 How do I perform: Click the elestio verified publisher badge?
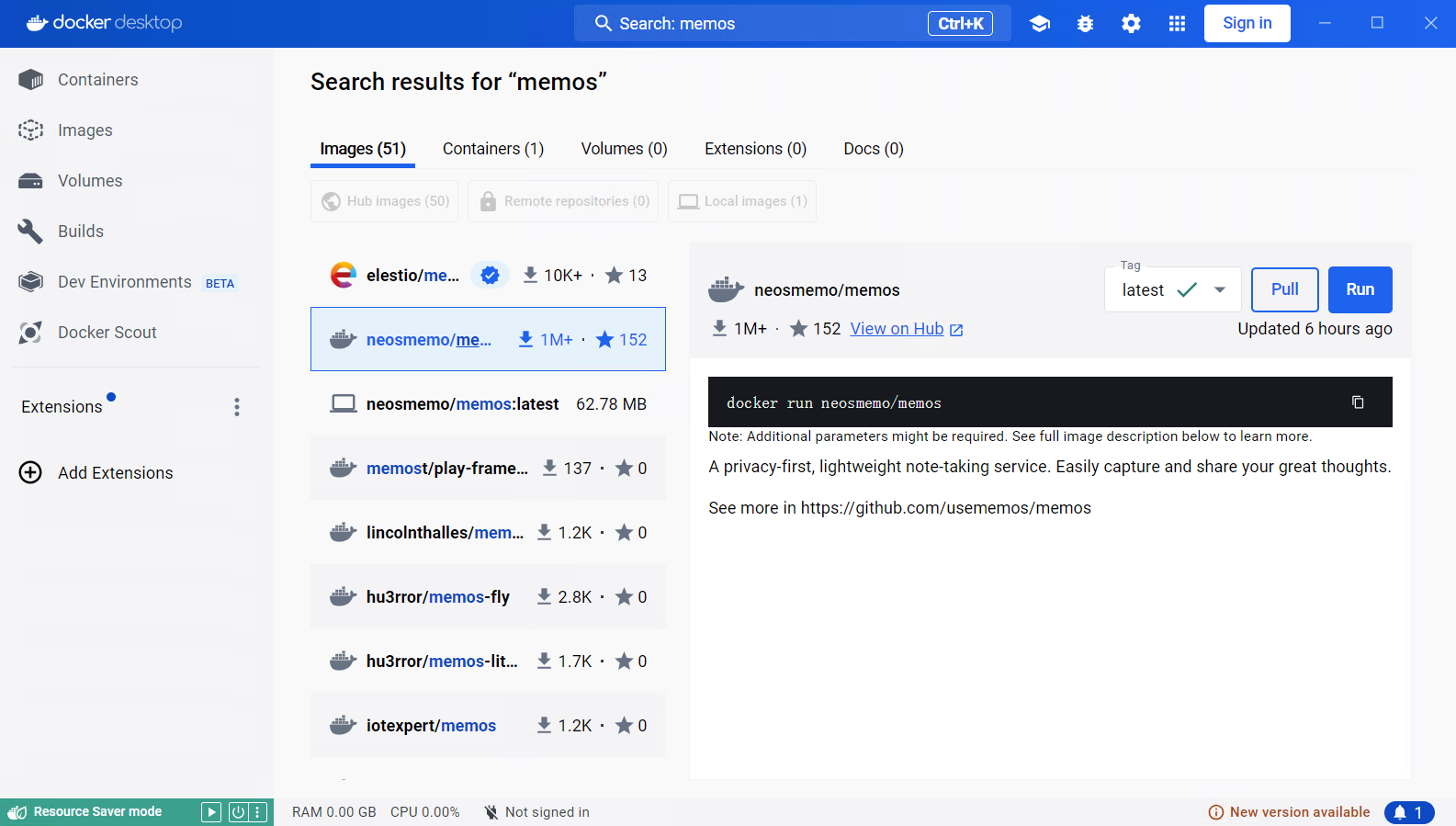[491, 275]
